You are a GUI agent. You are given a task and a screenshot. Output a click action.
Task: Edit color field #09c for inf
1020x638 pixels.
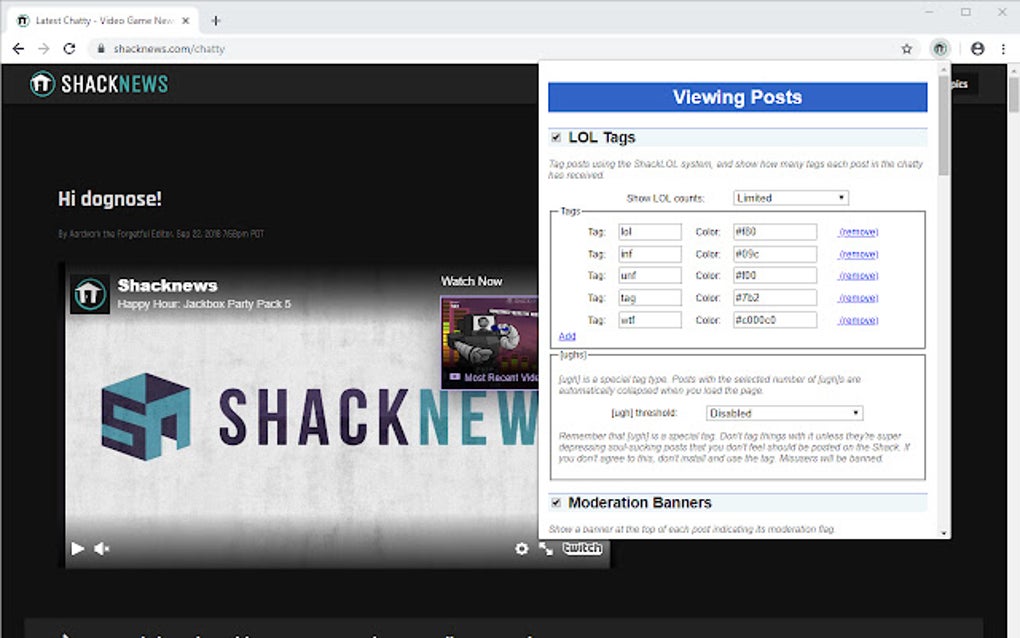[775, 254]
